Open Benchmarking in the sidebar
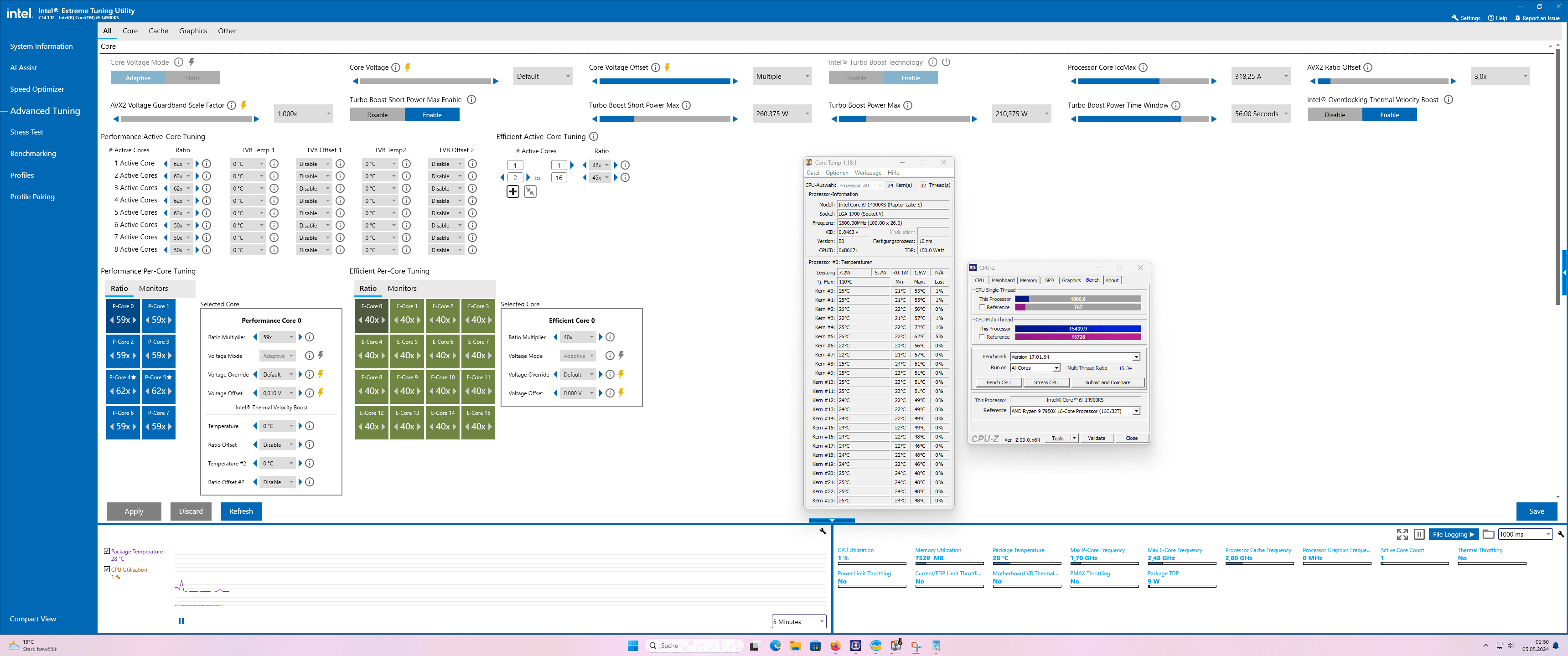This screenshot has height=656, width=1568. pos(33,153)
